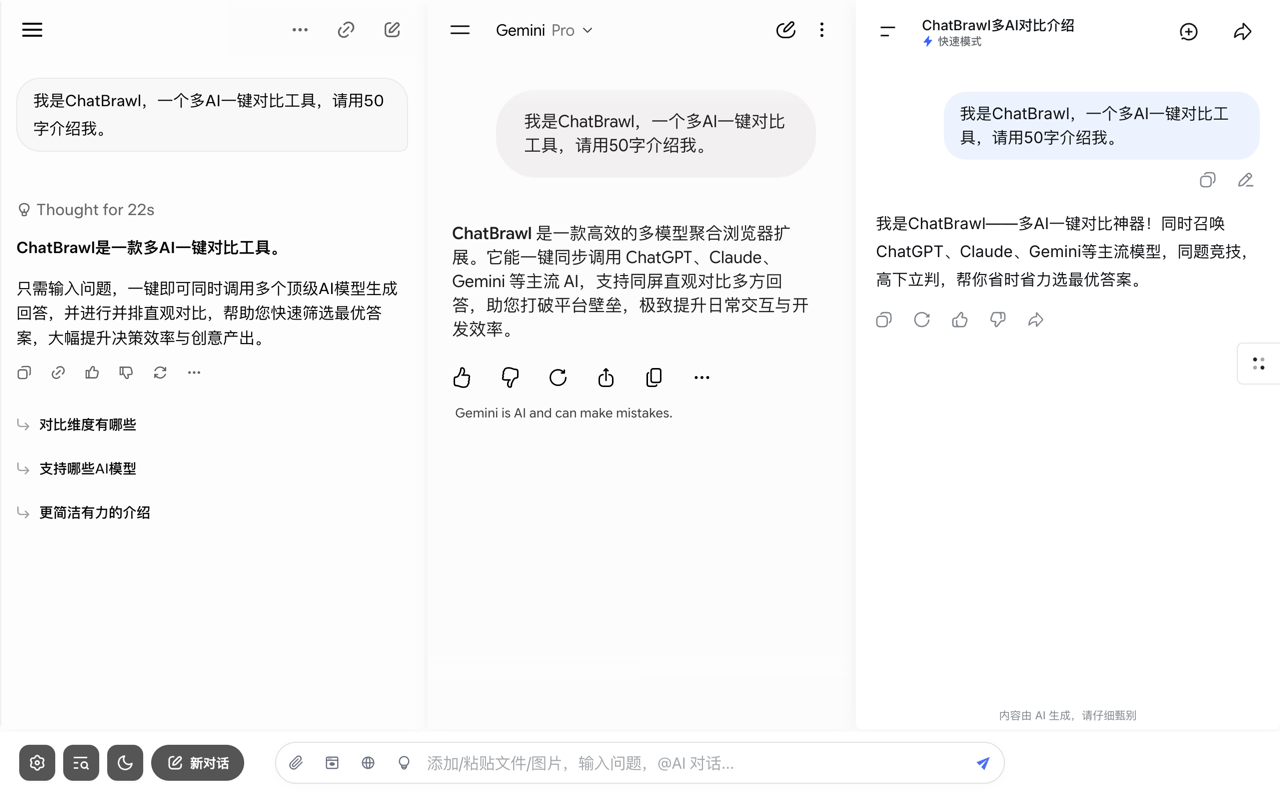This screenshot has width=1280, height=800.
Task: Open the Gemini sidebar menu icon
Action: (x=460, y=30)
